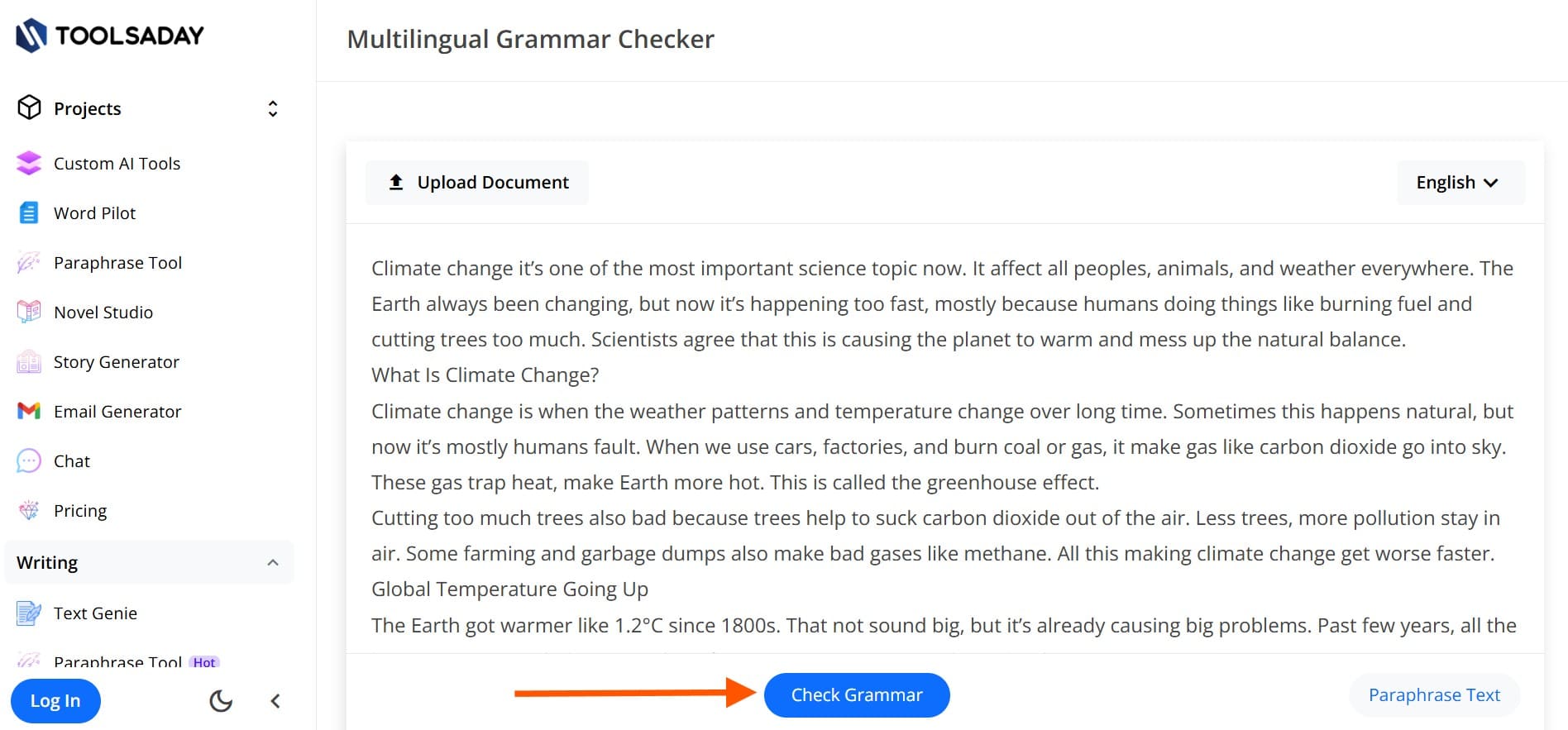
Task: Open the English language dropdown
Action: 1459,182
